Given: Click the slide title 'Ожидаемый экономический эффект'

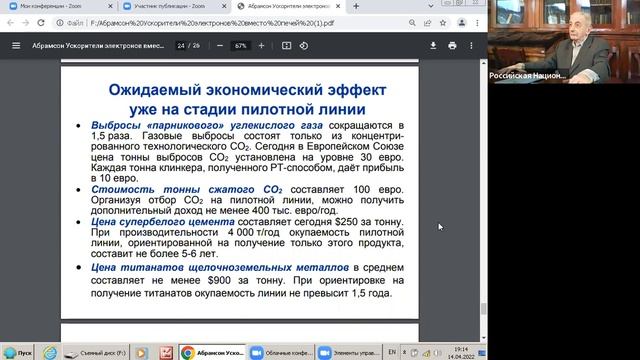Looking at the screenshot, I should click(247, 90).
